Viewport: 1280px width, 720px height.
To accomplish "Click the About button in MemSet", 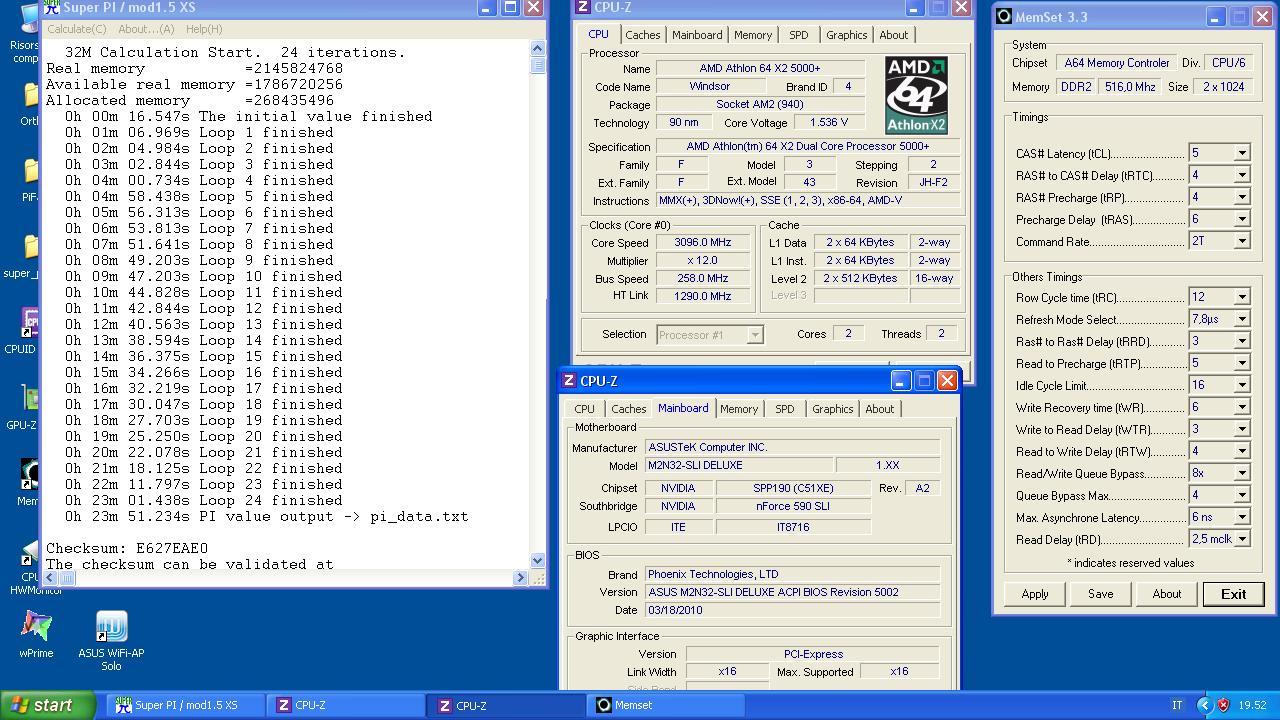I will (x=1166, y=593).
